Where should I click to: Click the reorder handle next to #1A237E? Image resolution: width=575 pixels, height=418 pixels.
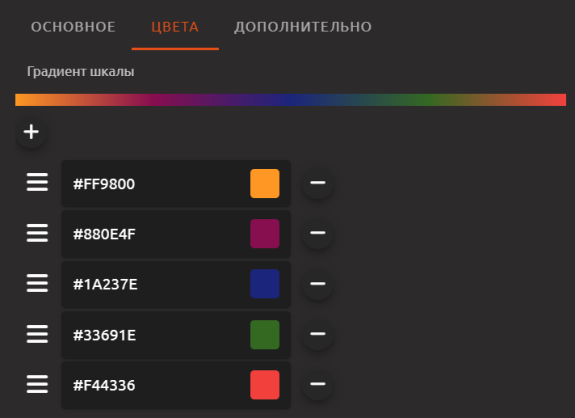pyautogui.click(x=37, y=283)
